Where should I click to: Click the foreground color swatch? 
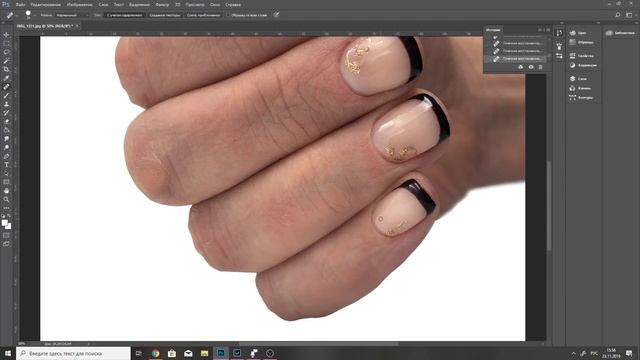click(4, 223)
